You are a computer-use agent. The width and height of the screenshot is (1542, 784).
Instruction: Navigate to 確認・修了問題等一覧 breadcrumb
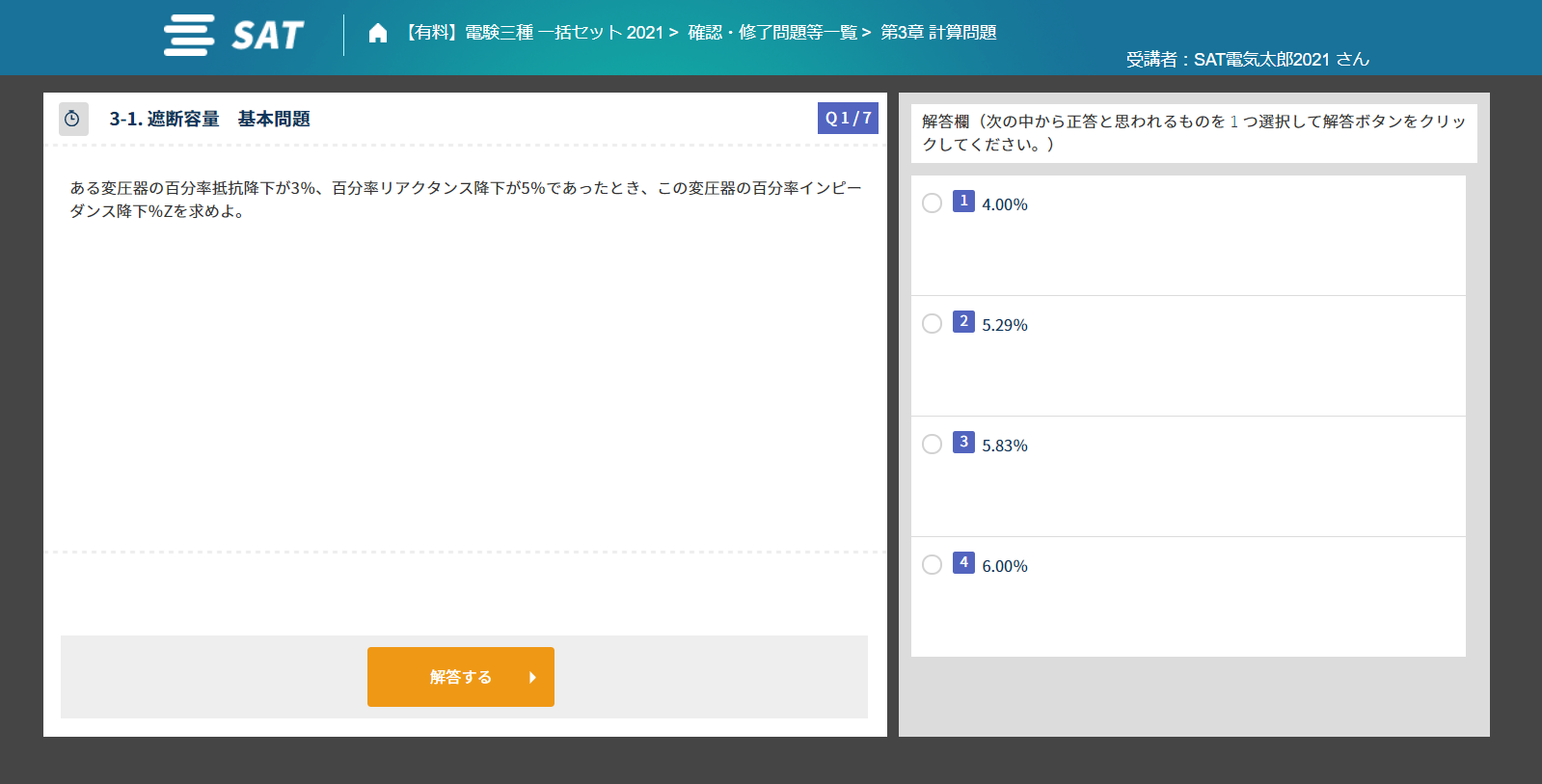[771, 33]
